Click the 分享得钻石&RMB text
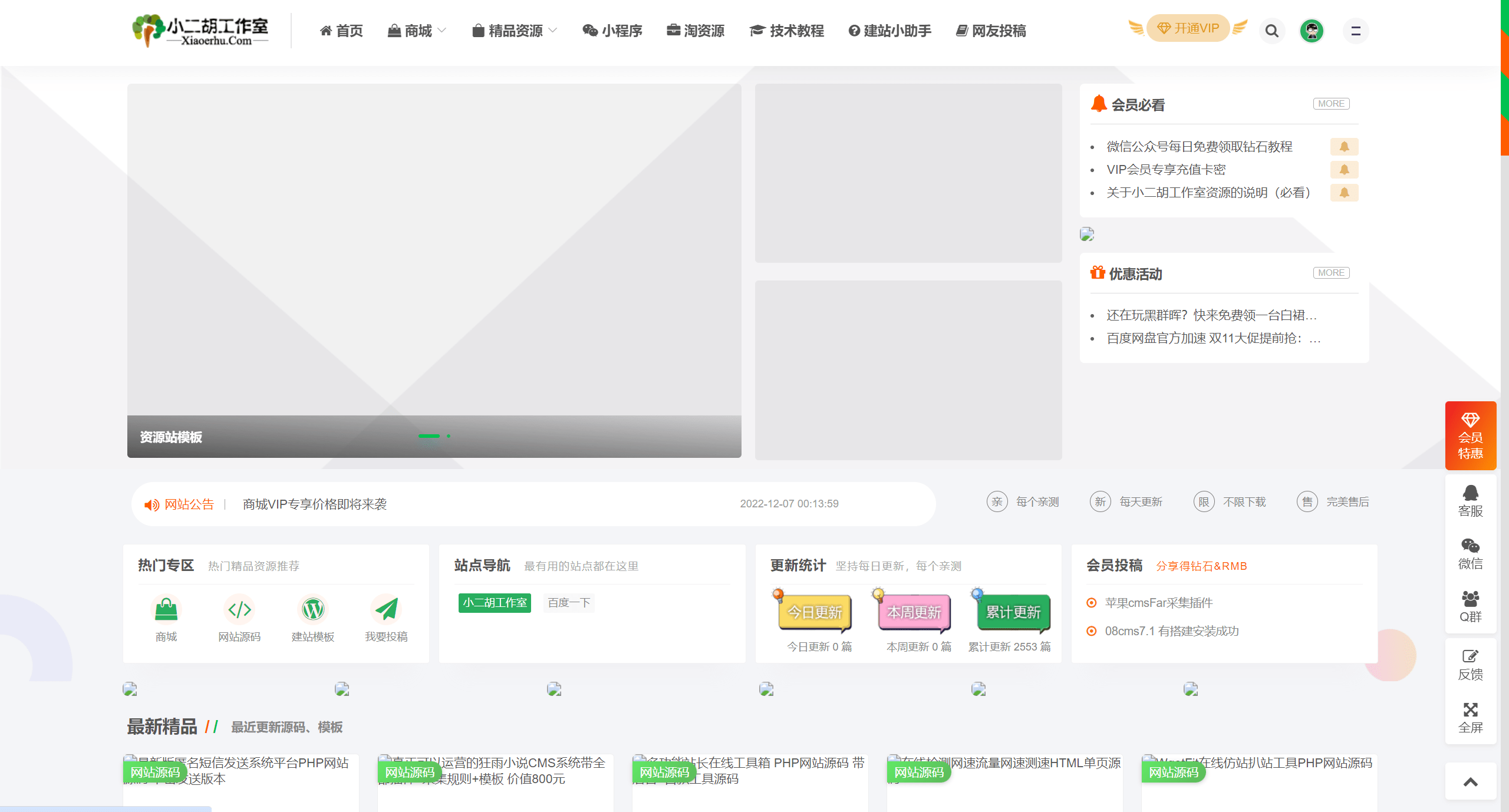Viewport: 1509px width, 812px height. click(1201, 566)
